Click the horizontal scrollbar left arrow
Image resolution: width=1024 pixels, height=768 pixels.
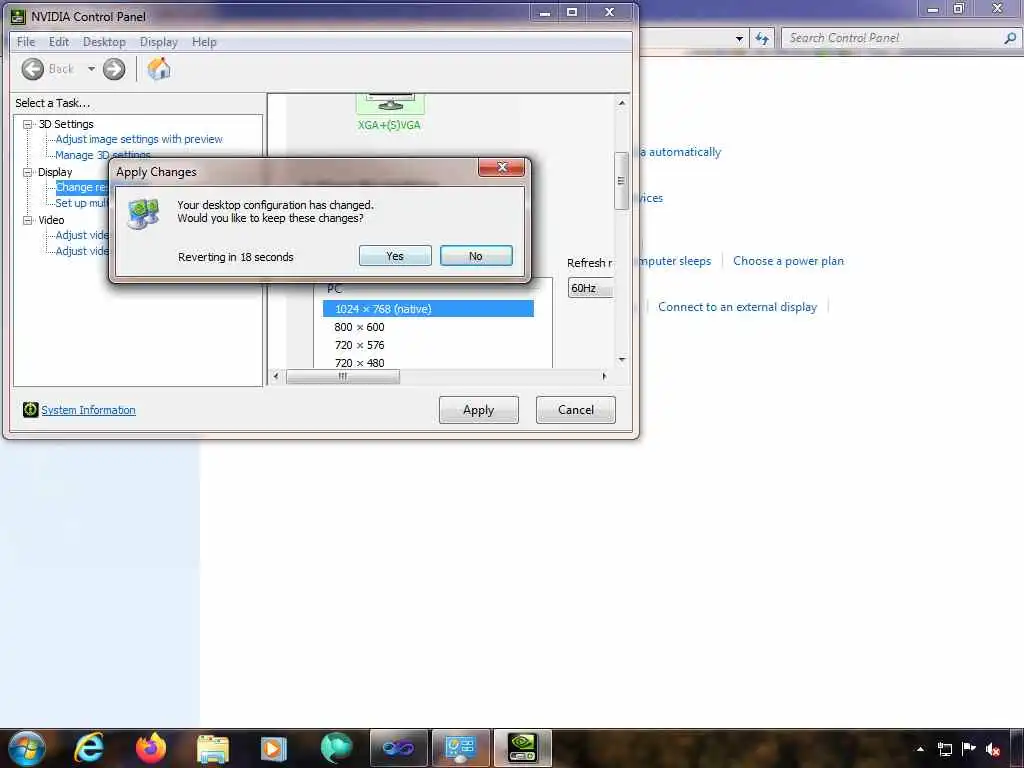pos(276,376)
